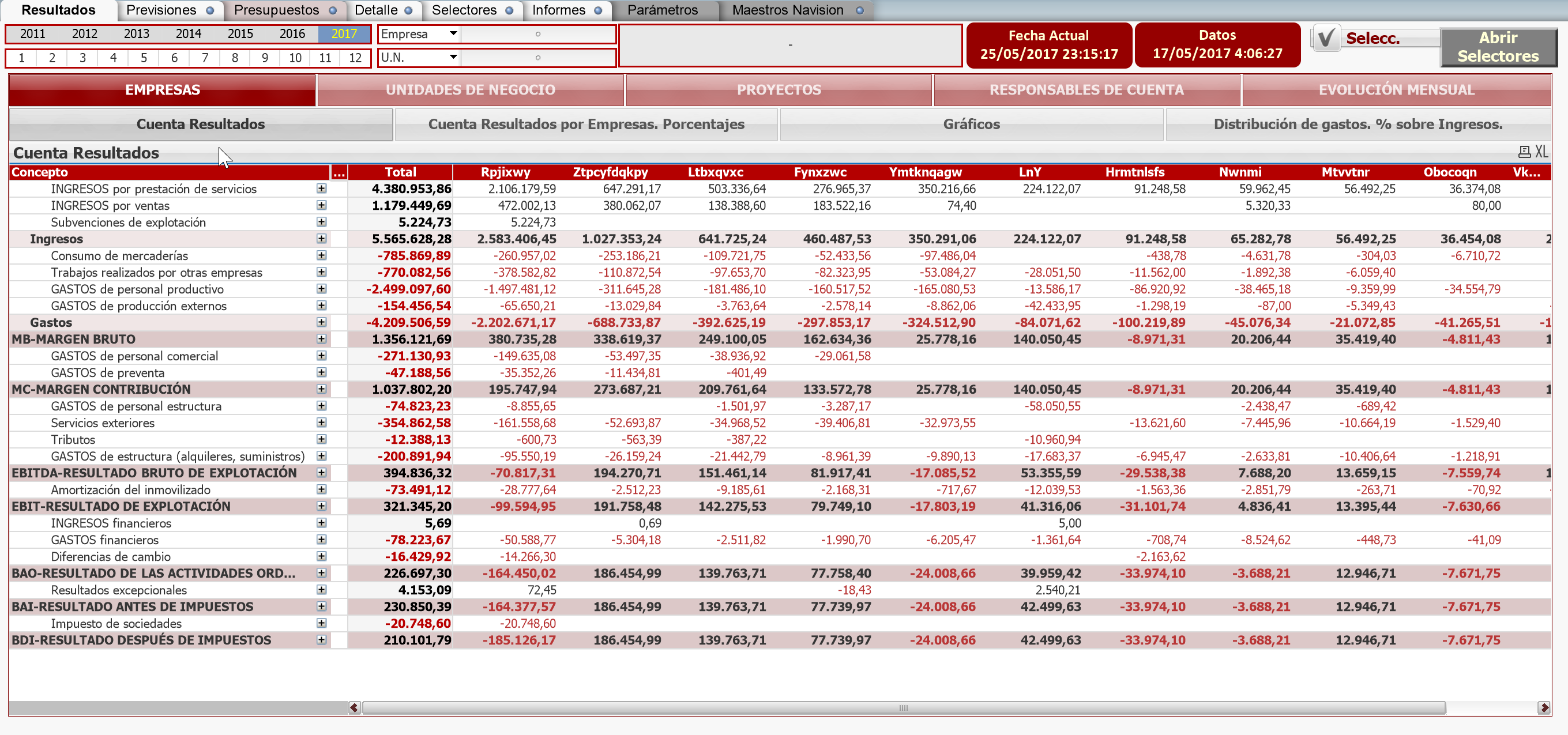1568x735 pixels.
Task: Click the Concepto column header
Action: [x=169, y=172]
